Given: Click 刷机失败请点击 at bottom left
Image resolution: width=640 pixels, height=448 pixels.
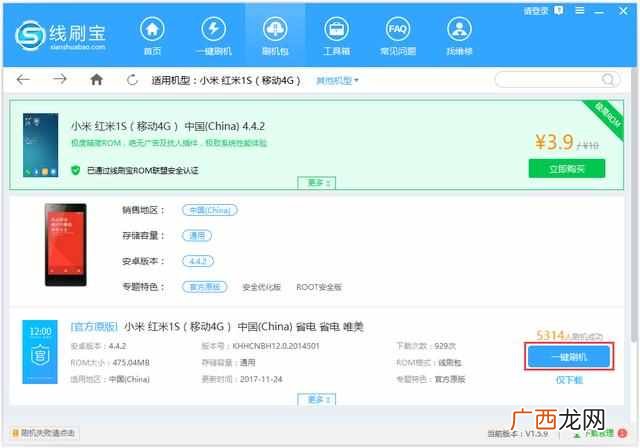Looking at the screenshot, I should [44, 433].
